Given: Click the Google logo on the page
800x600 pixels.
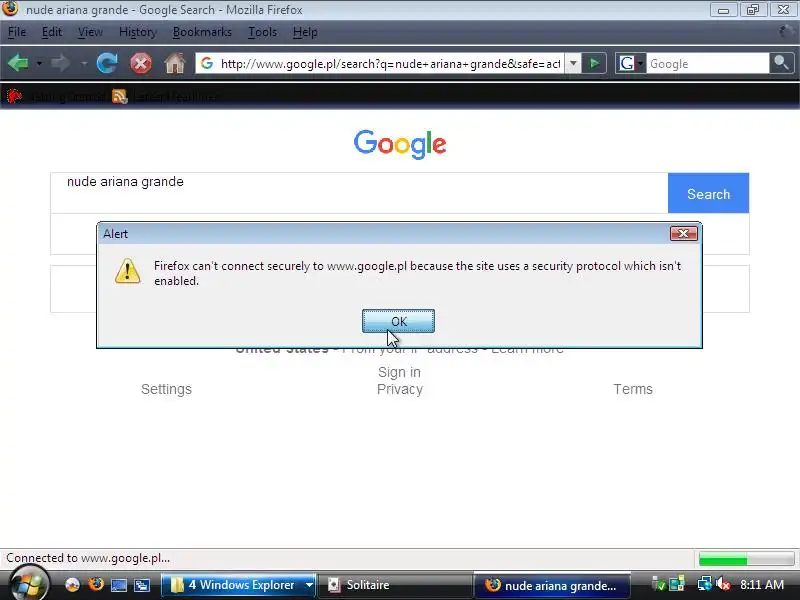Looking at the screenshot, I should pyautogui.click(x=400, y=144).
